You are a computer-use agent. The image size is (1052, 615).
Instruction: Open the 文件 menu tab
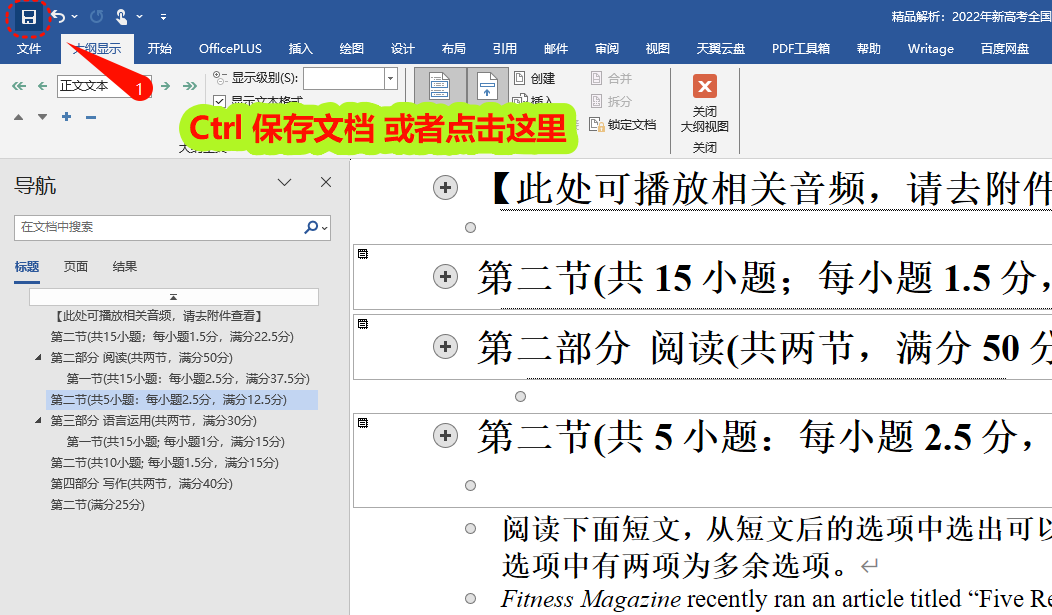coord(29,48)
